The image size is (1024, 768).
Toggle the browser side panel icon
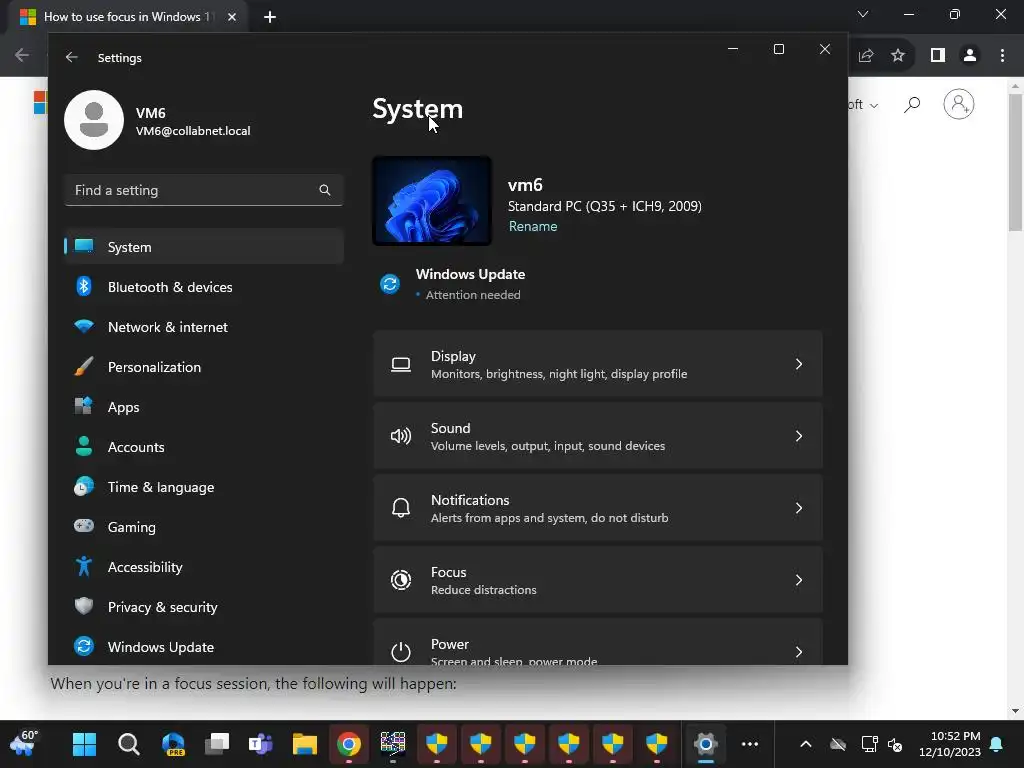click(938, 56)
